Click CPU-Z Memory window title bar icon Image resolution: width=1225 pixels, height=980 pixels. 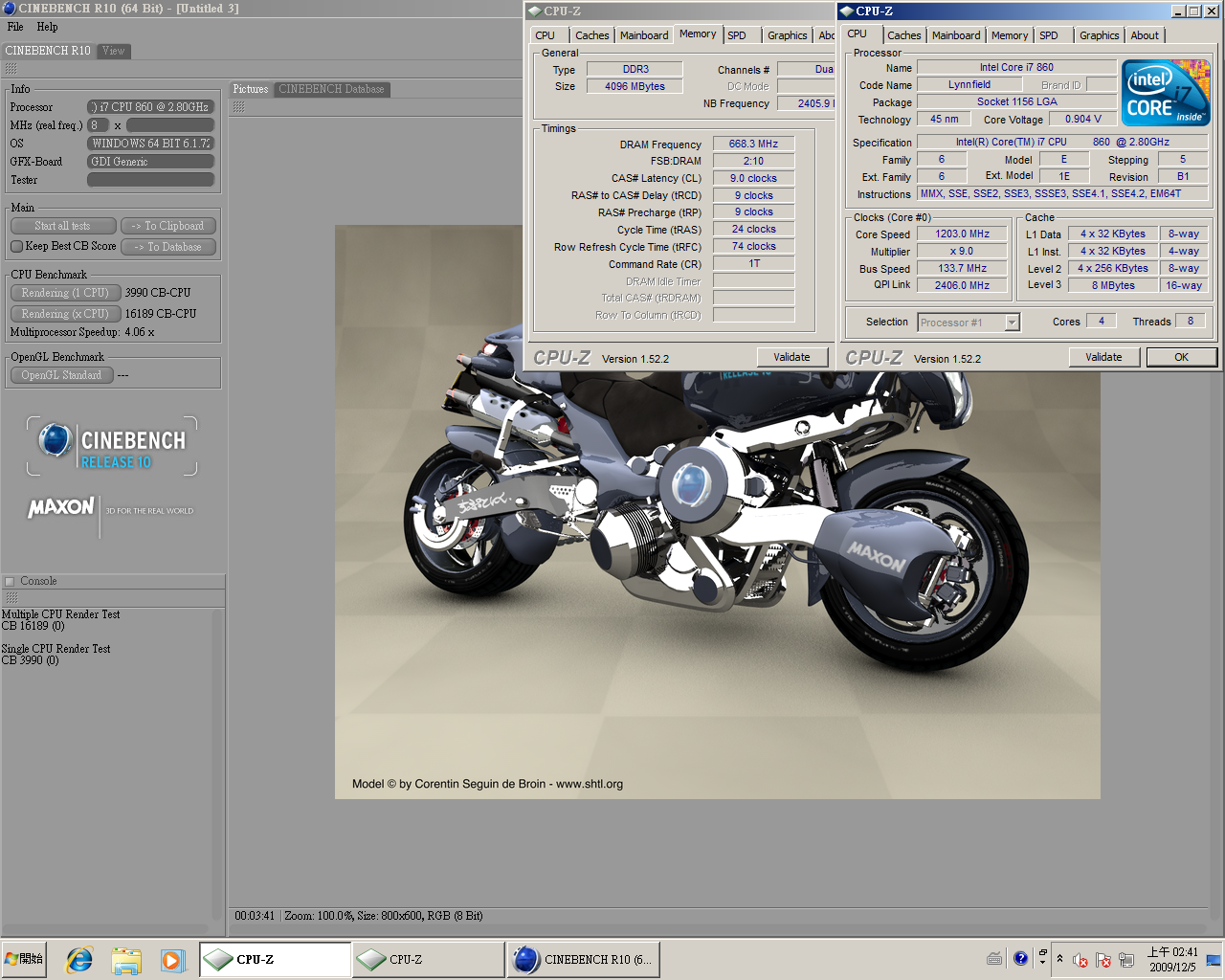pos(534,11)
